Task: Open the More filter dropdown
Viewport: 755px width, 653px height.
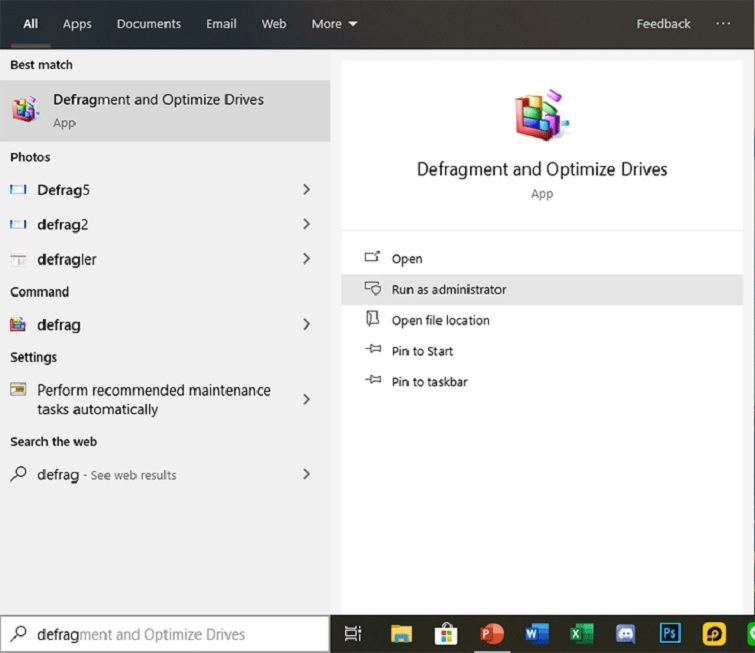Action: point(334,24)
